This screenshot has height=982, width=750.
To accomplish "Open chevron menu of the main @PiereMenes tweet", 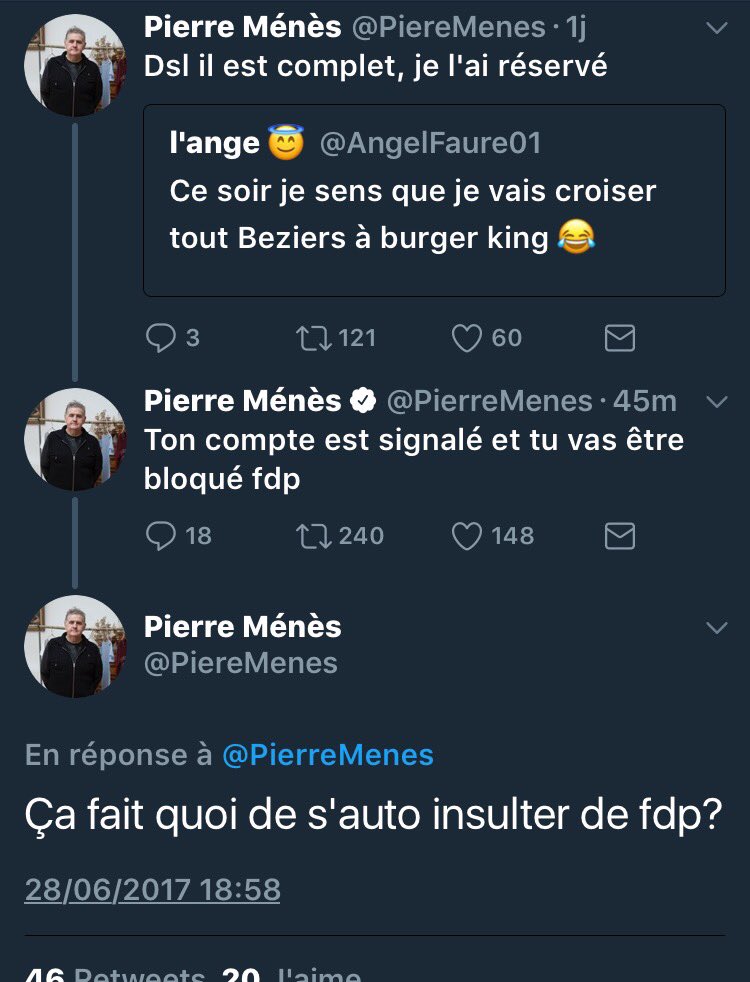I will 716,628.
